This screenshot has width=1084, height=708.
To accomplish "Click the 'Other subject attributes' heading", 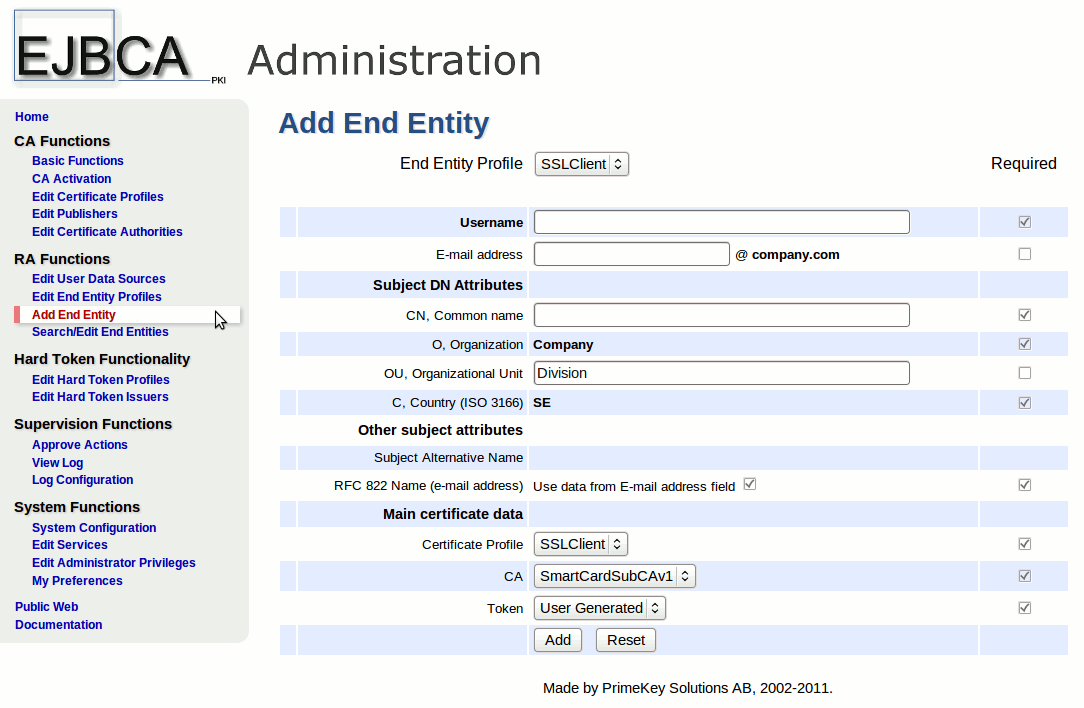I will pyautogui.click(x=440, y=430).
